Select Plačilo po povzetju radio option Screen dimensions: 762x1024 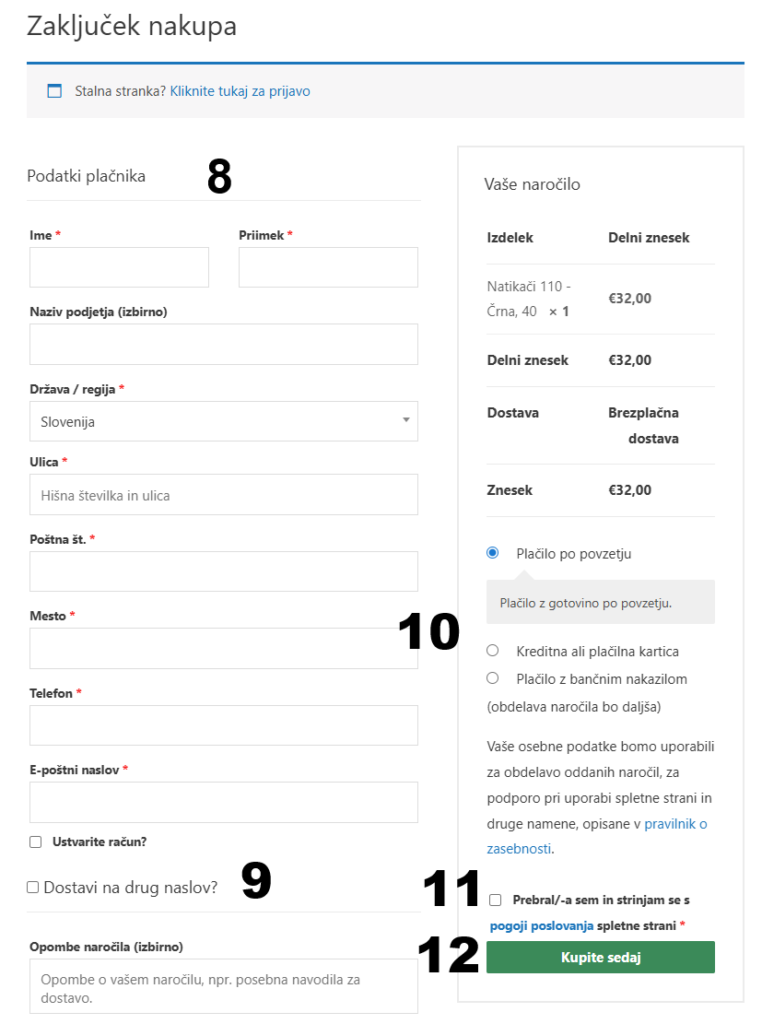492,553
